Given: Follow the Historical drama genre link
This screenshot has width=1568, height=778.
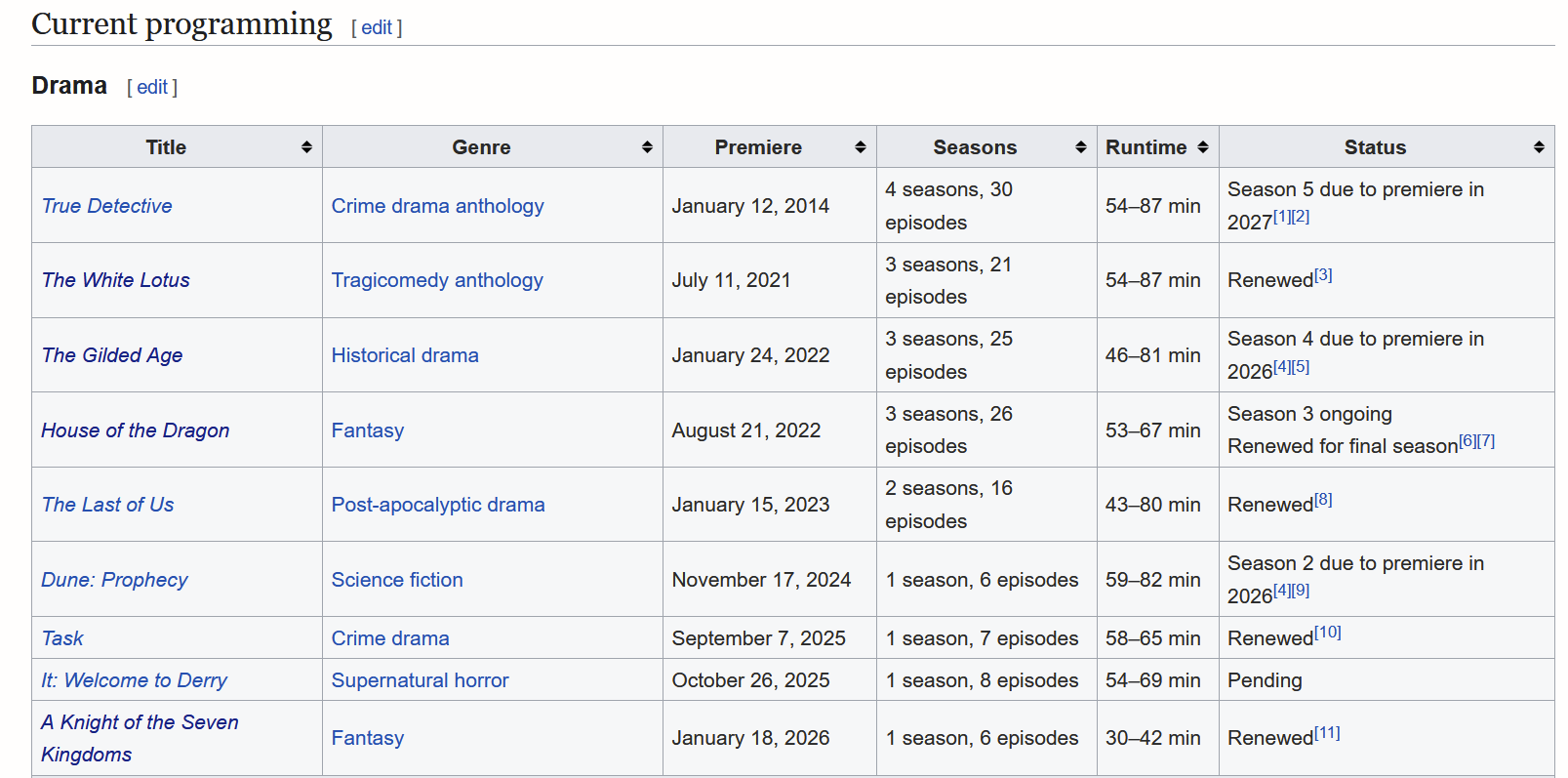Looking at the screenshot, I should point(405,355).
